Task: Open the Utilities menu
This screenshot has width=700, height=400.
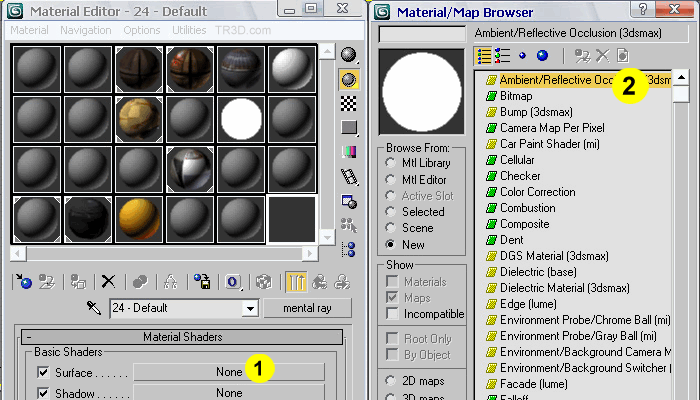Action: point(189,30)
